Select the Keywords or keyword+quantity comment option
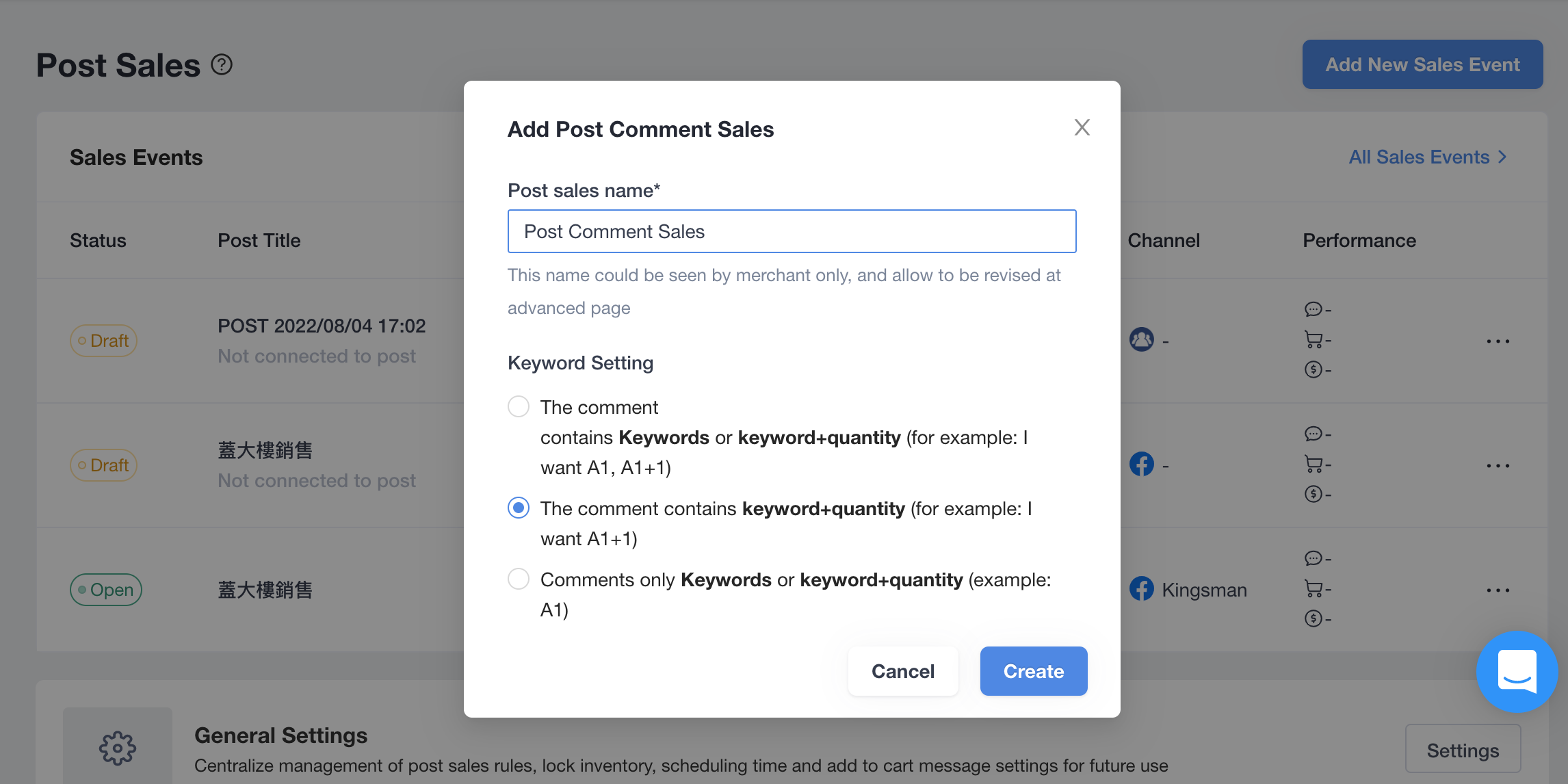 [x=519, y=406]
